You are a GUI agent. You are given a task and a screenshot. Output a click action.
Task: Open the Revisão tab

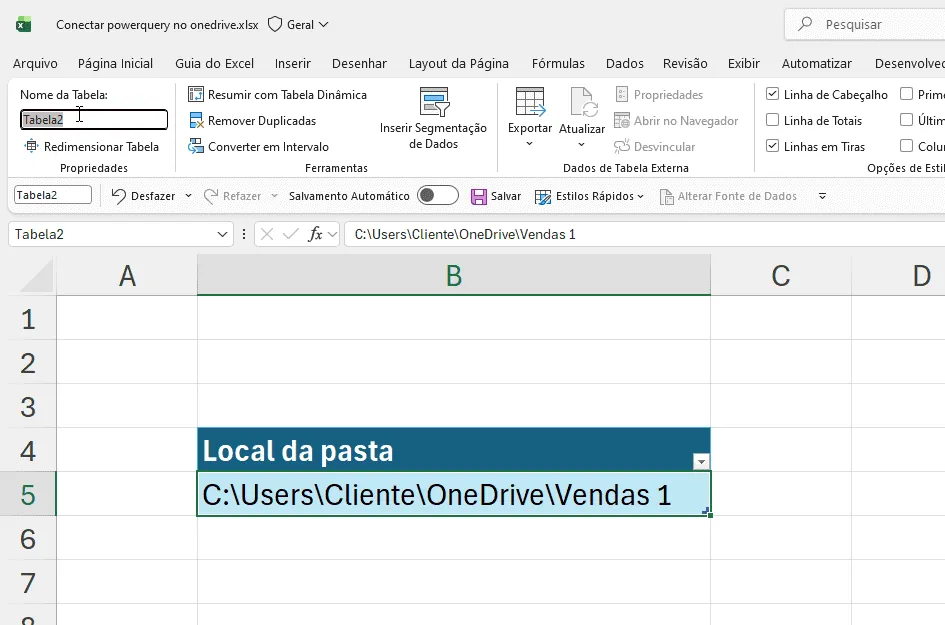pyautogui.click(x=685, y=64)
